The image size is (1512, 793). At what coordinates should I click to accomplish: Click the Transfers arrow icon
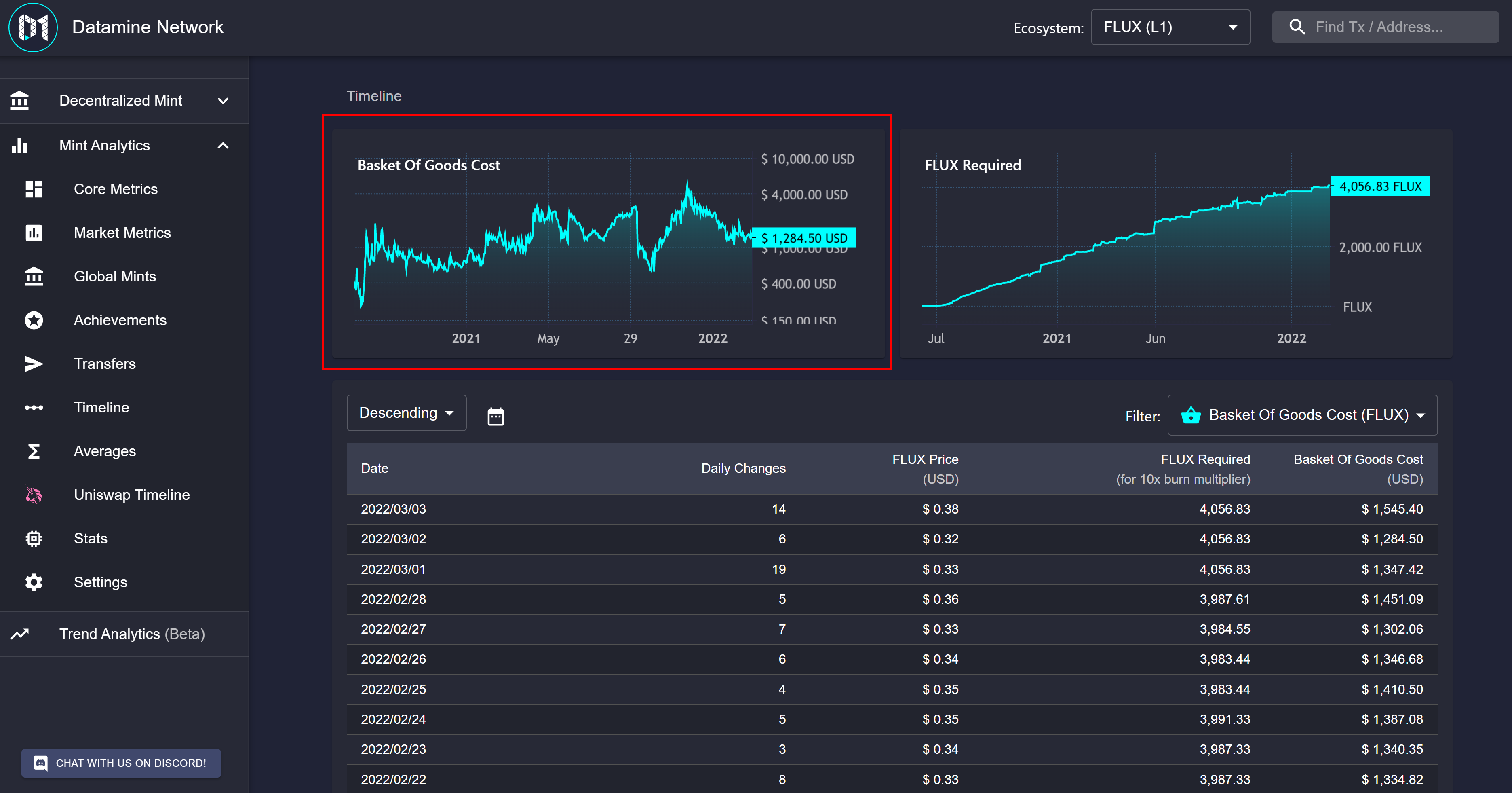34,364
